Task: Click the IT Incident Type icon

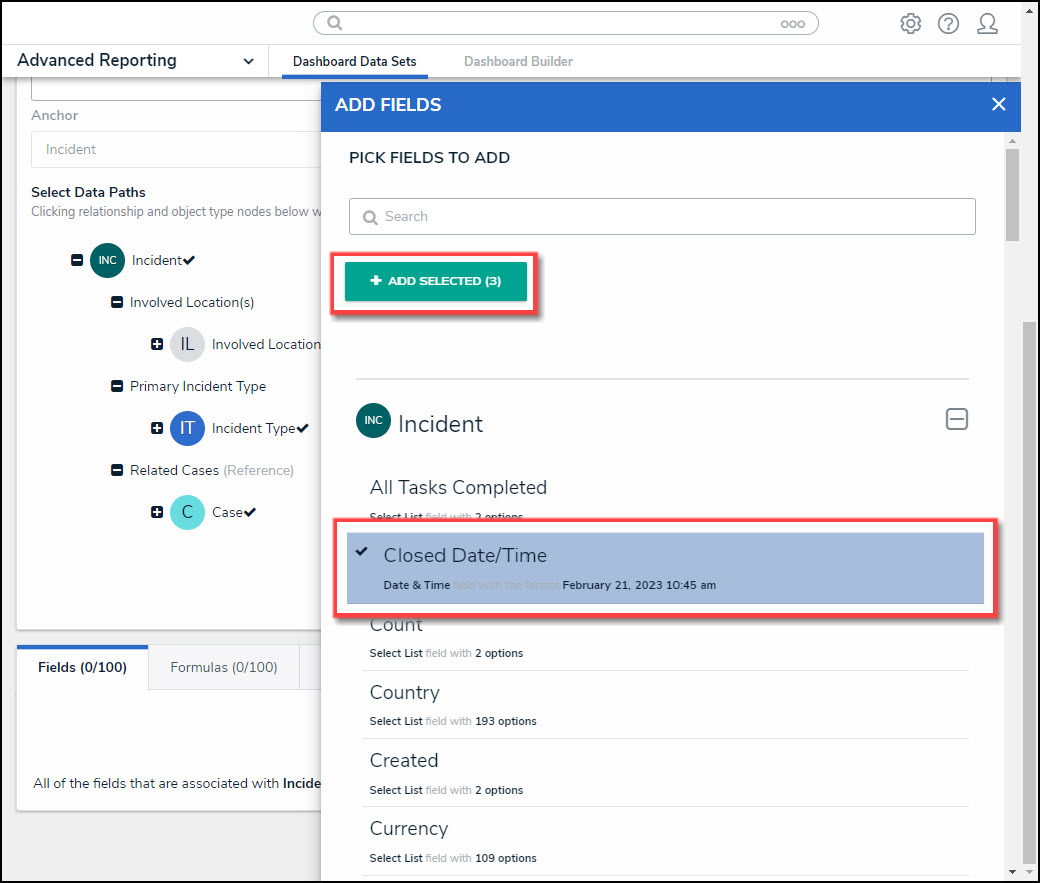Action: (x=186, y=428)
